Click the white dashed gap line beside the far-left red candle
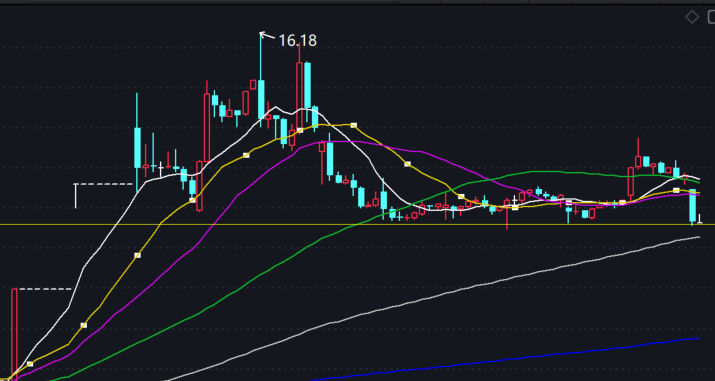Screen dimensions: 715x381 45,289
